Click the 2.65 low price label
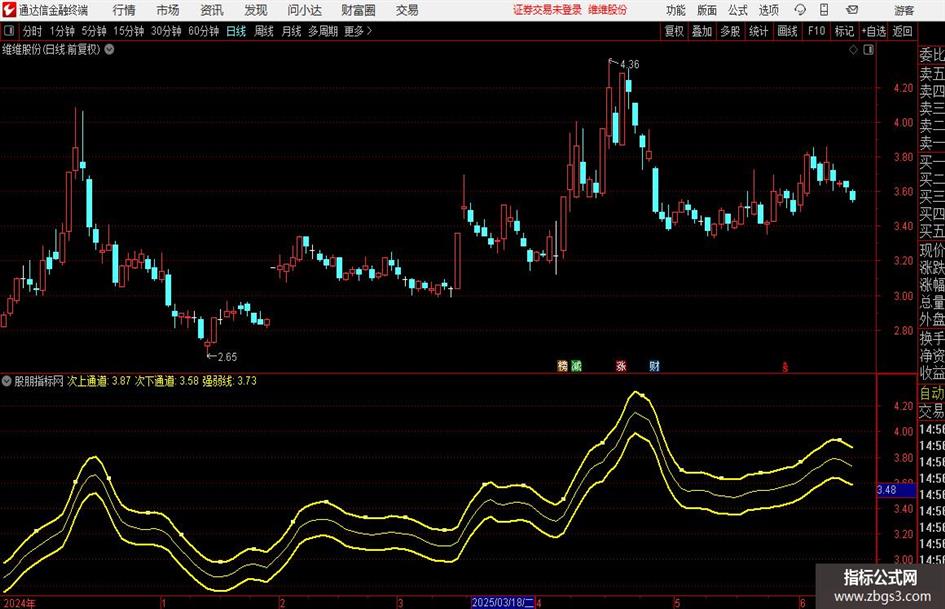This screenshot has width=945, height=609. (227, 356)
